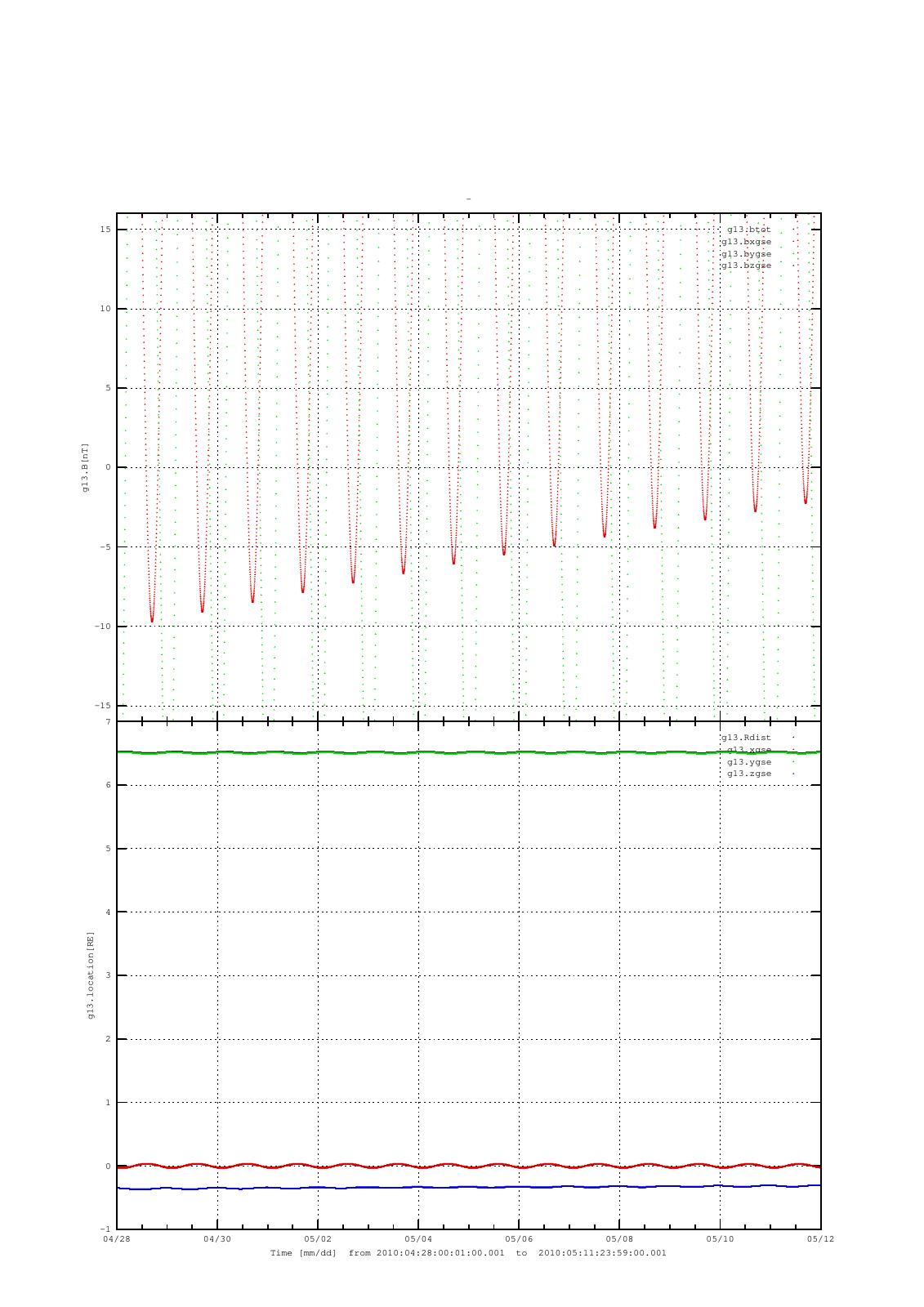Click the 04/30 date tick label
The height and width of the screenshot is (1307, 924).
pos(217,1239)
